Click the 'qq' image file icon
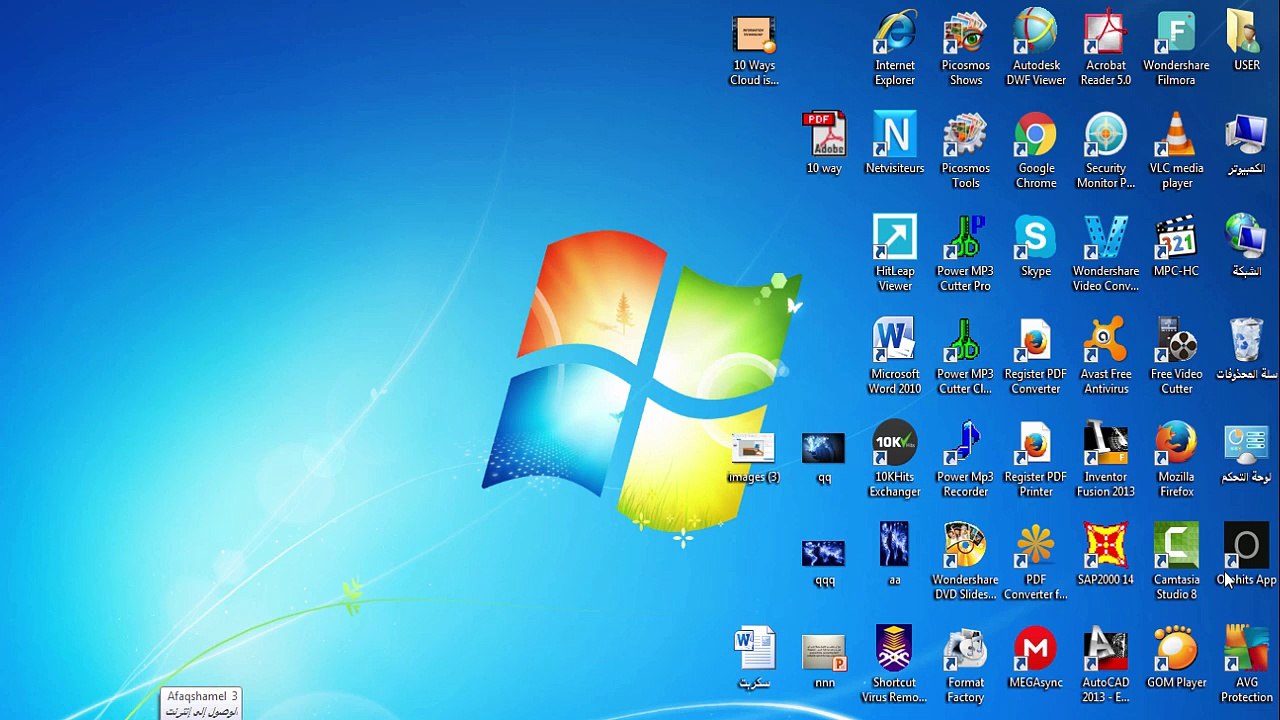The width and height of the screenshot is (1280, 720). [824, 459]
